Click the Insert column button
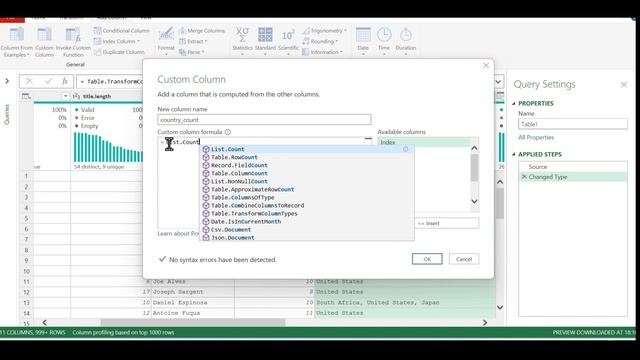The height and width of the screenshot is (360, 640). pos(447,223)
